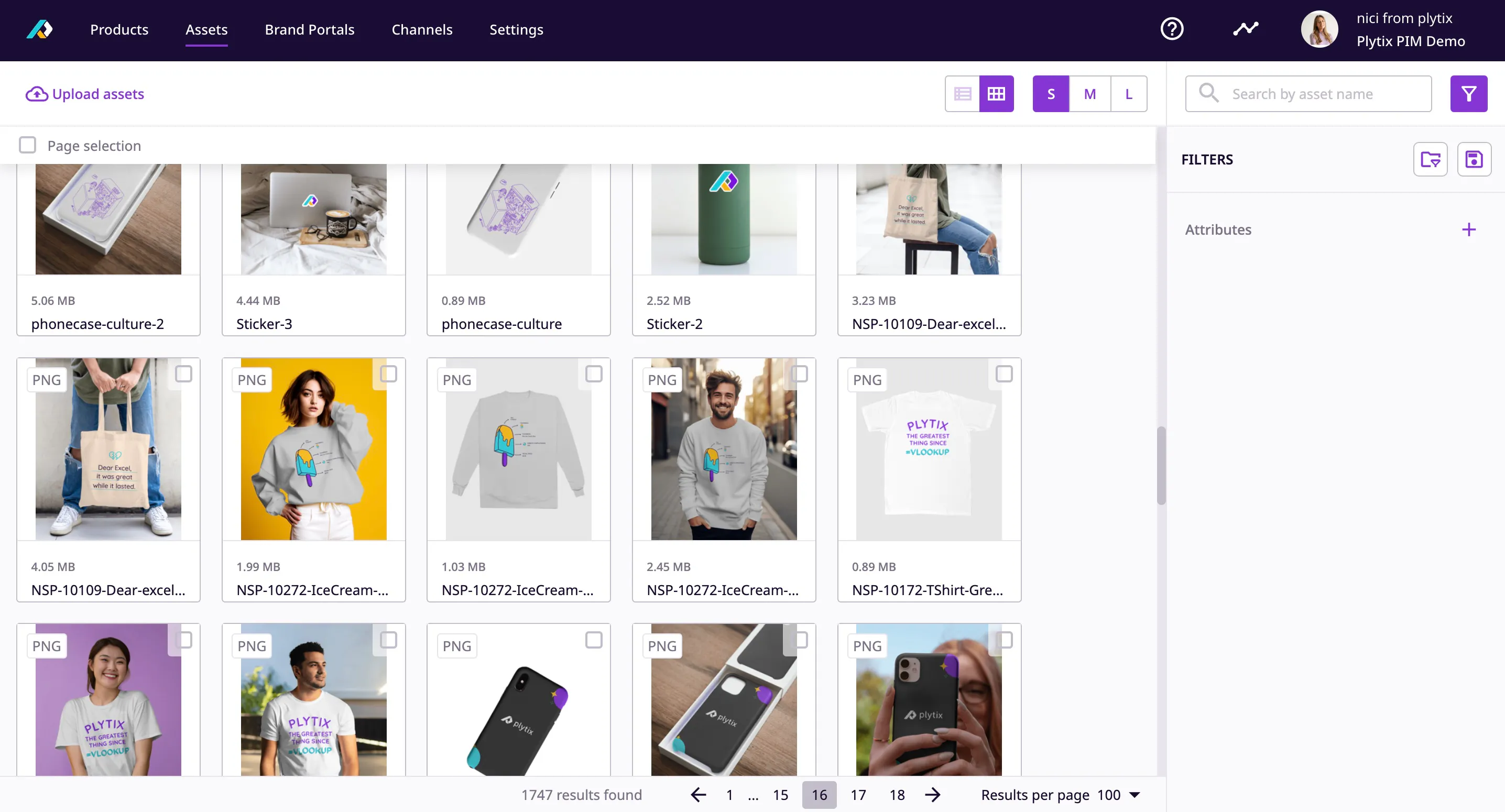This screenshot has height=812, width=1505.
Task: Open the yellow-background sweatshirt thumbnail
Action: point(314,448)
